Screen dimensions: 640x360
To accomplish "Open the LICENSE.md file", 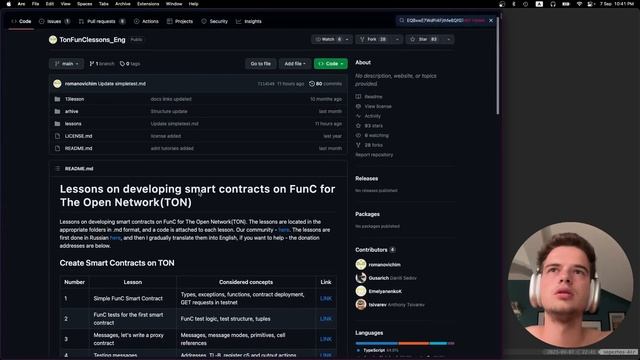I will (78, 136).
